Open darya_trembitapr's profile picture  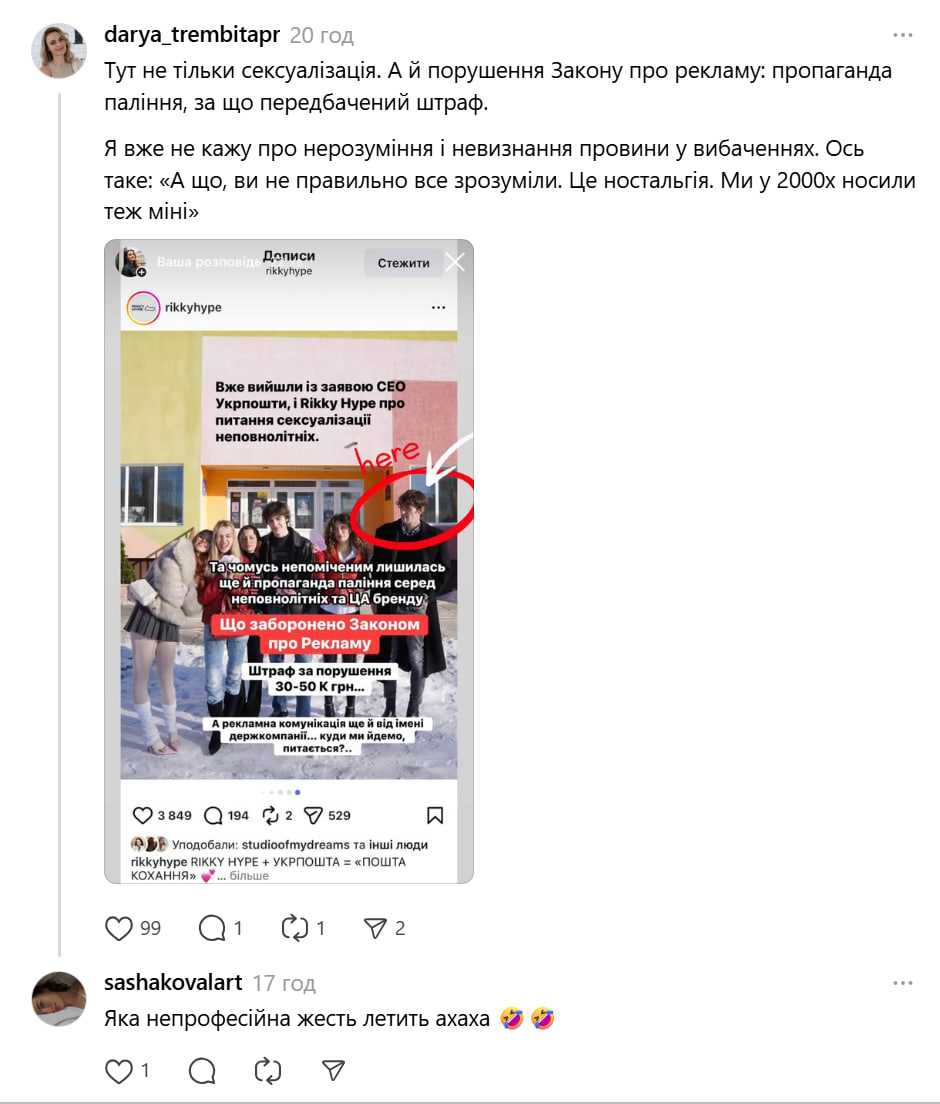pos(59,50)
